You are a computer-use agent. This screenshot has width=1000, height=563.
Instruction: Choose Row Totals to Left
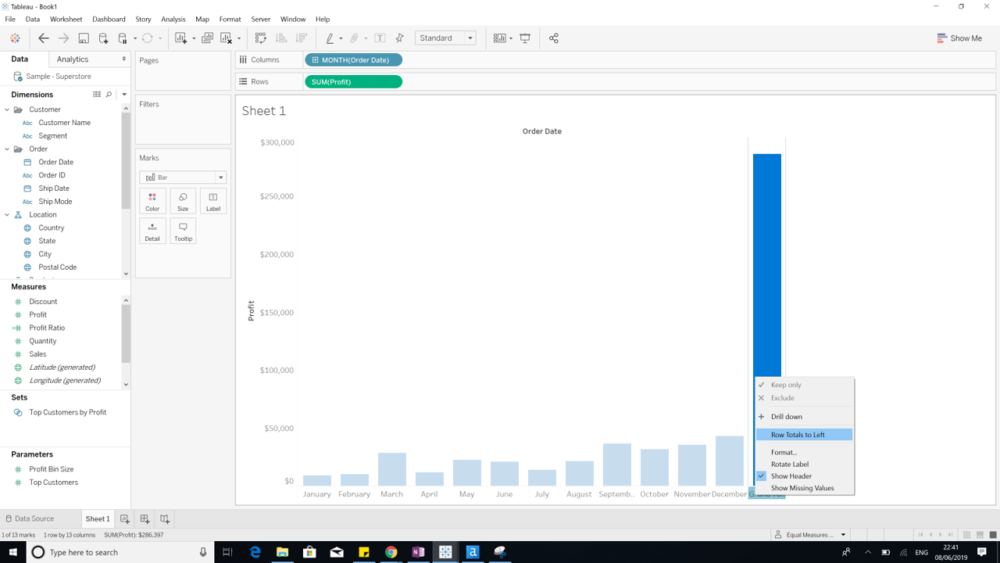tap(804, 435)
